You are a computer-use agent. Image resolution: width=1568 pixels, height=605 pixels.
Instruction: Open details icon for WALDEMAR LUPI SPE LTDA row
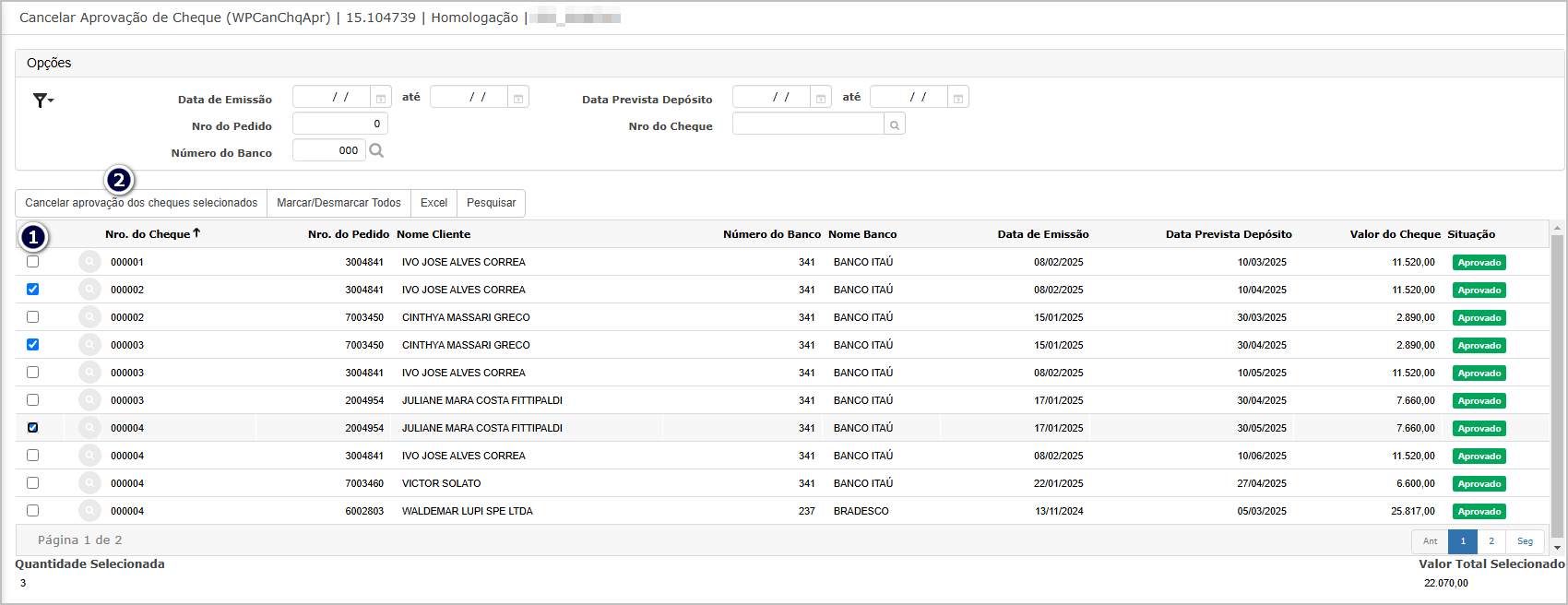89,511
